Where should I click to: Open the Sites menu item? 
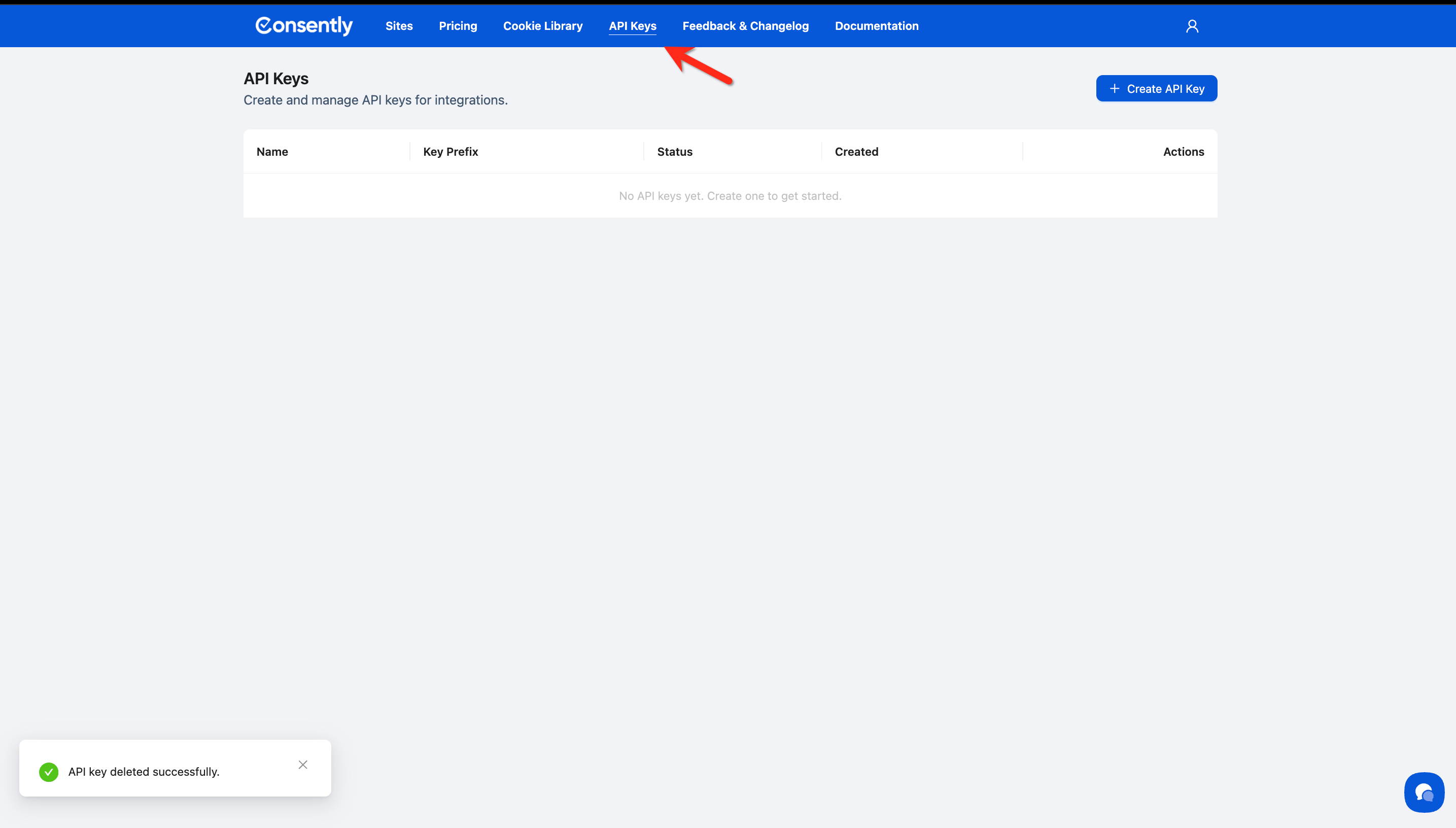click(399, 26)
